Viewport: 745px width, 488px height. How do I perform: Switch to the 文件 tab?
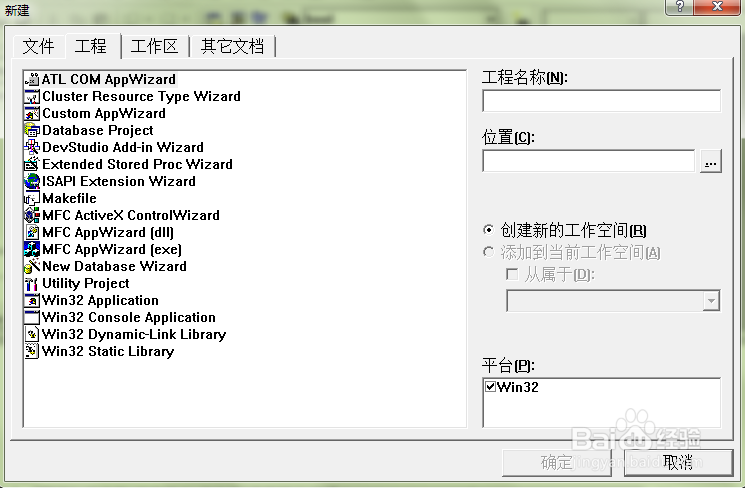pyautogui.click(x=38, y=47)
